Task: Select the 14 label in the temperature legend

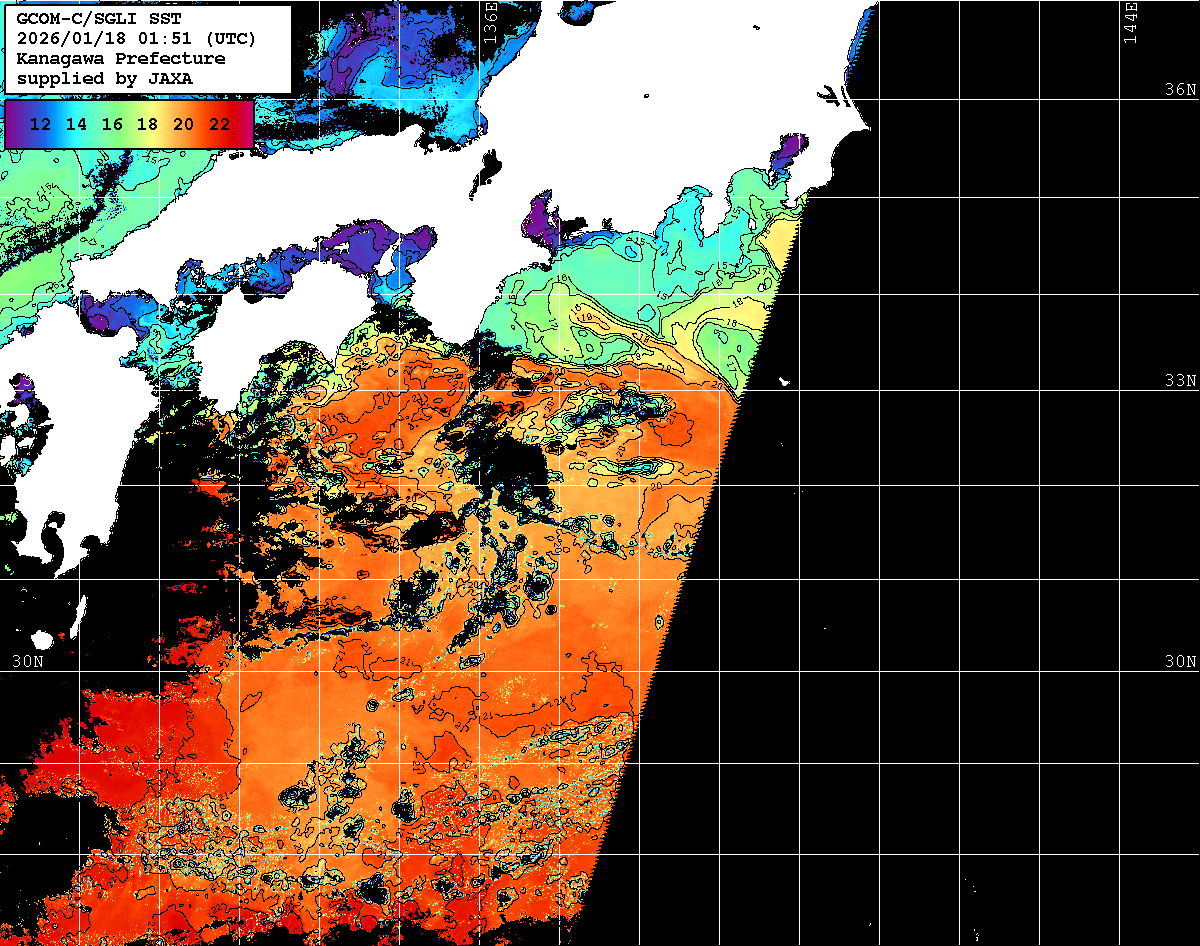Action: 76,125
